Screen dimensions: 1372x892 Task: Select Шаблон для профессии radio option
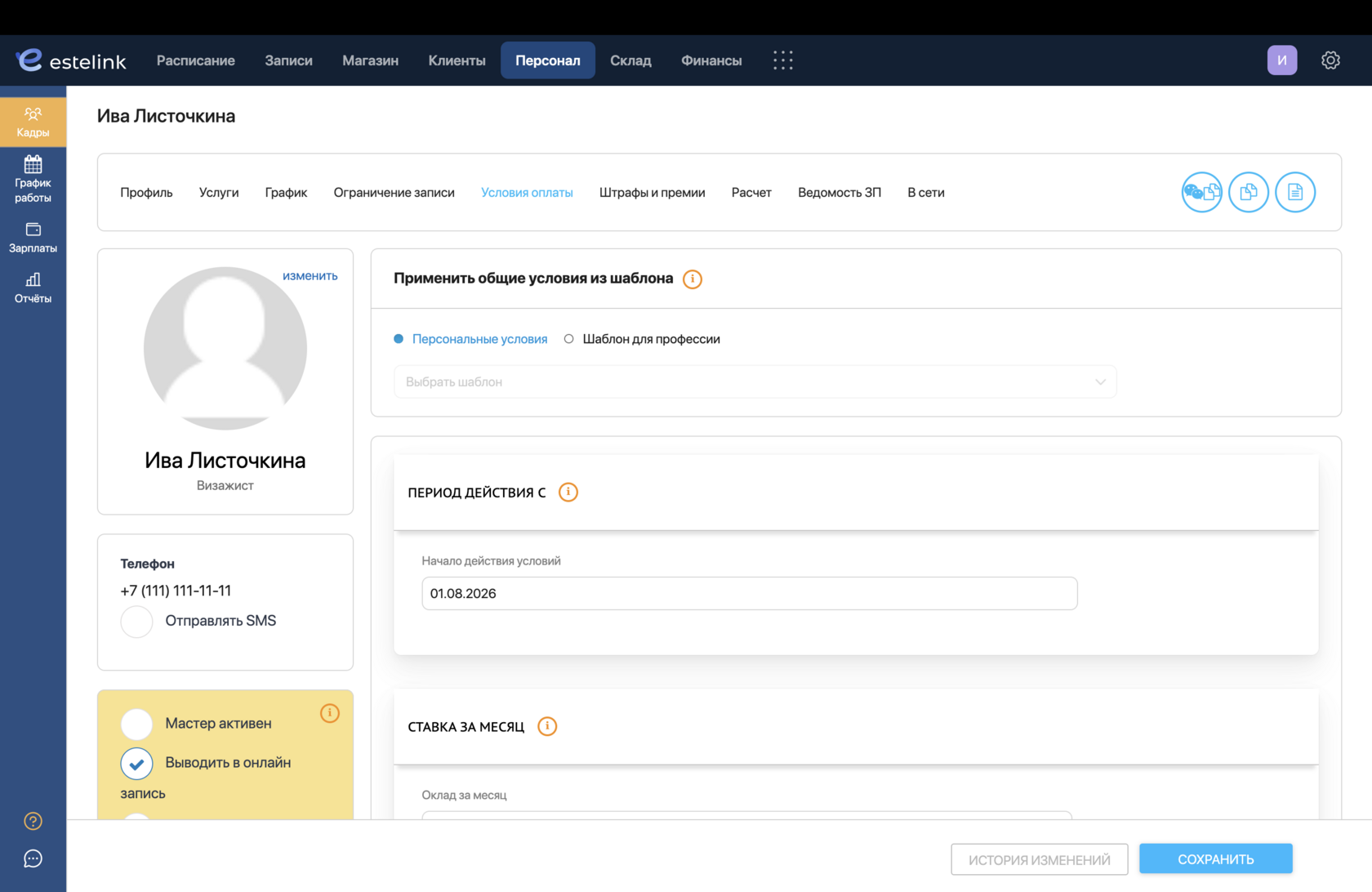point(568,339)
